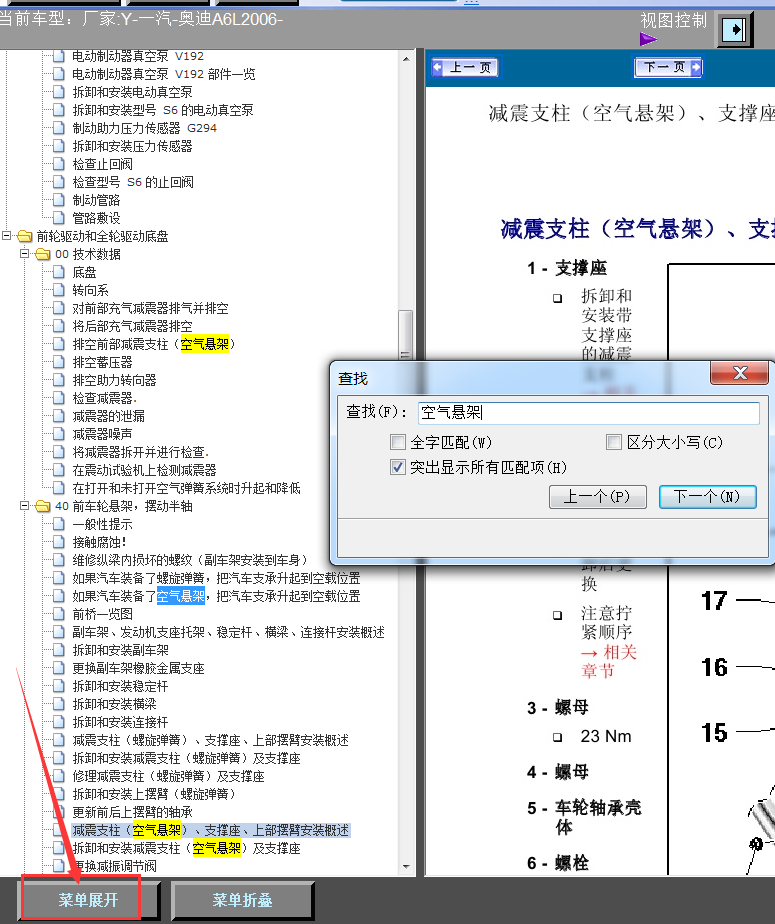Open 副车架、发动机支座托架、稳定杆、横梁、连接杆安装概述 entry
Image resolution: width=775 pixels, height=924 pixels.
228,632
